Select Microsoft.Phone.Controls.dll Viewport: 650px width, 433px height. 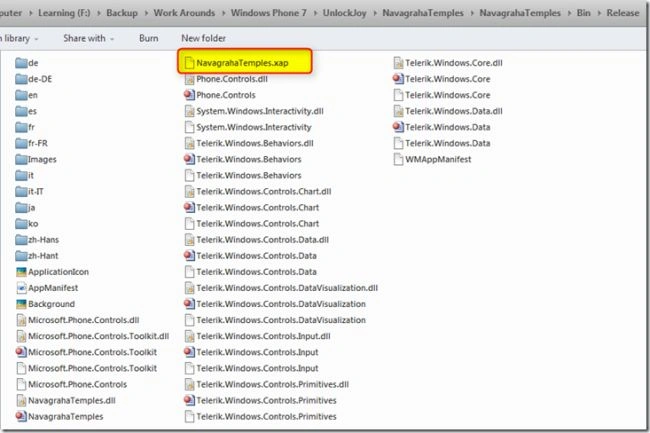(78, 320)
